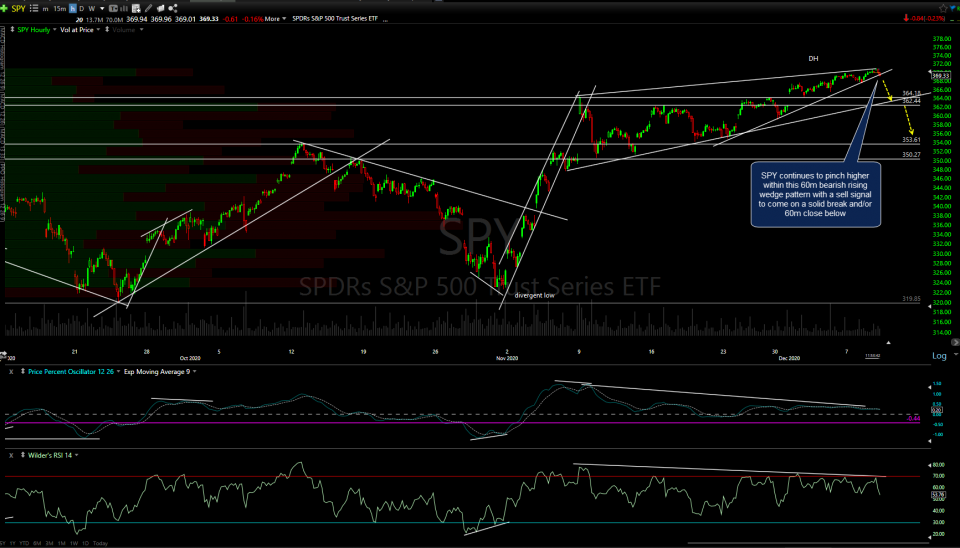Click the 350.27 support level label
960x548 pixels.
pyautogui.click(x=911, y=155)
